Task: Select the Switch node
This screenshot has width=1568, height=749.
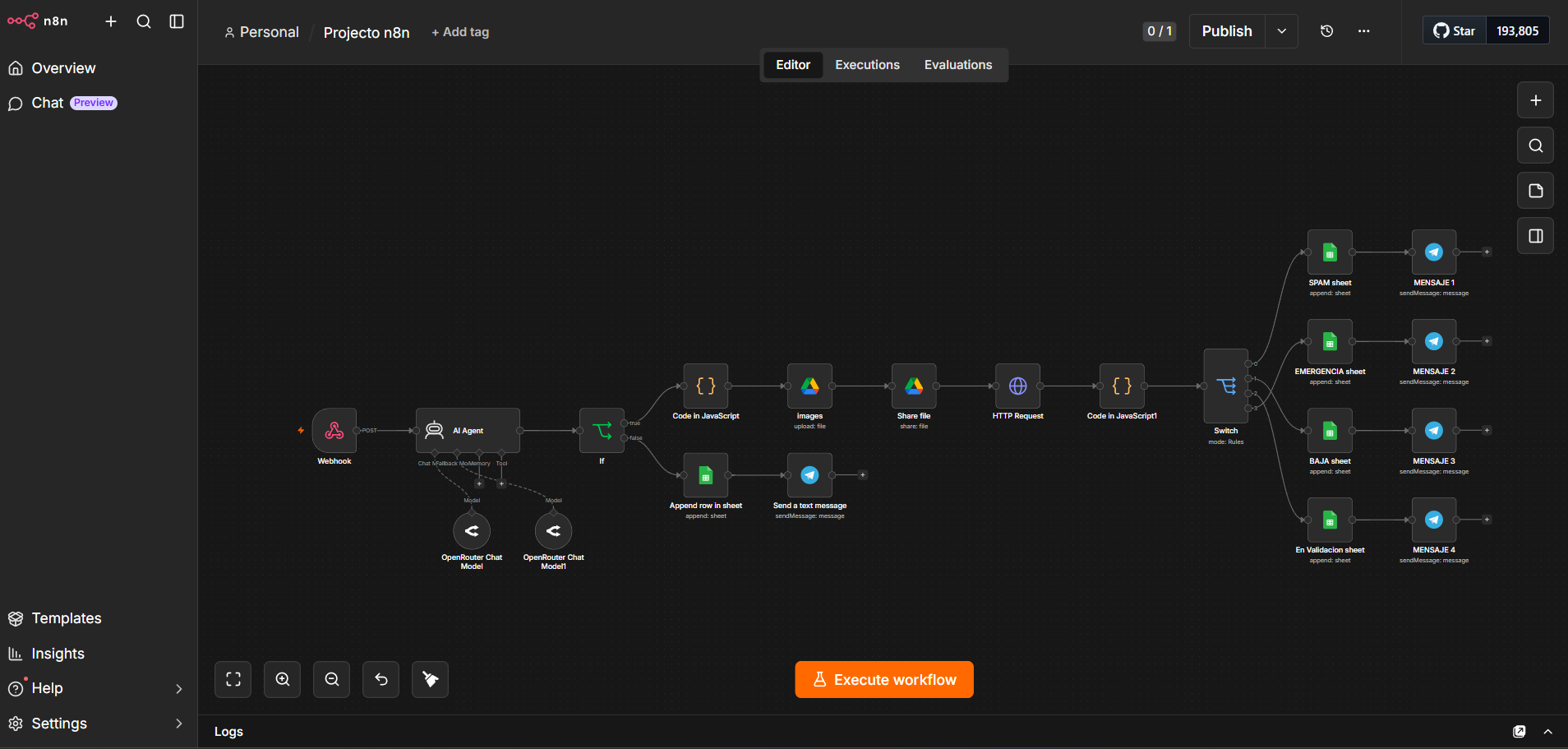Action: (1225, 386)
